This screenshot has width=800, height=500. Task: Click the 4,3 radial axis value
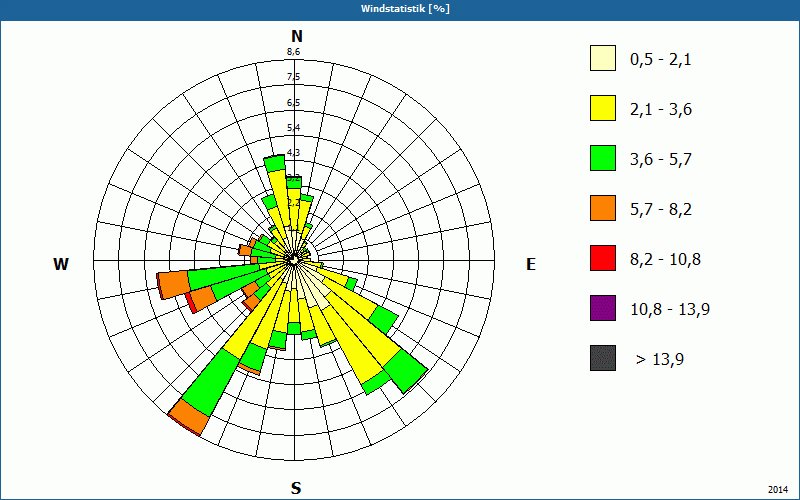point(293,153)
